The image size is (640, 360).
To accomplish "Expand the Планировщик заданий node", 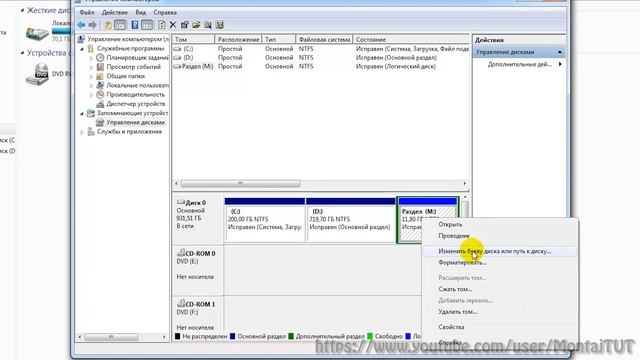I will tap(91, 58).
